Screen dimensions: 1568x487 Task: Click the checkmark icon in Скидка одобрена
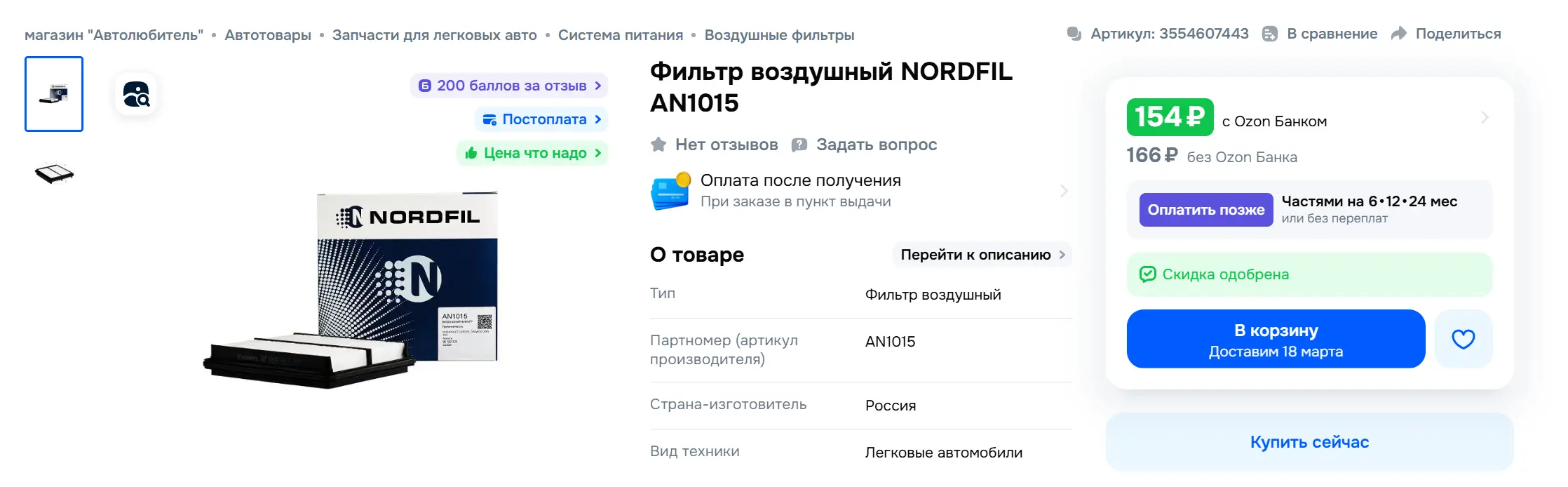1148,274
